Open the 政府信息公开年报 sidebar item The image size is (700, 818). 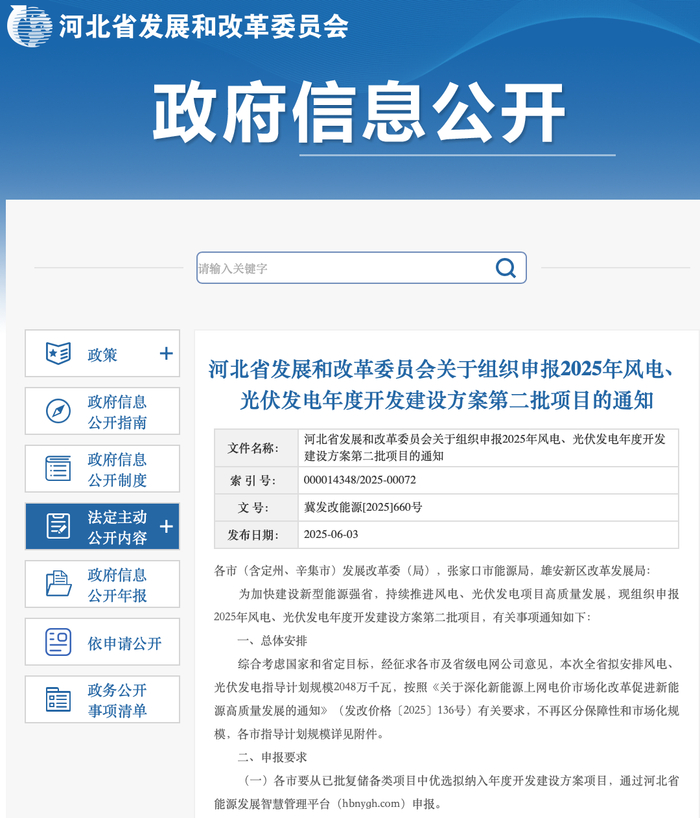(x=102, y=584)
